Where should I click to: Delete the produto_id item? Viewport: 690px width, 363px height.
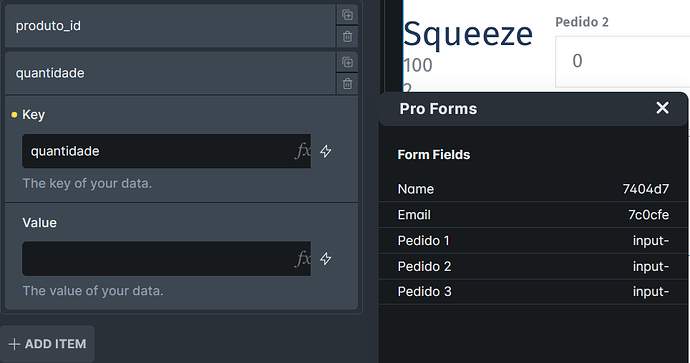click(347, 37)
